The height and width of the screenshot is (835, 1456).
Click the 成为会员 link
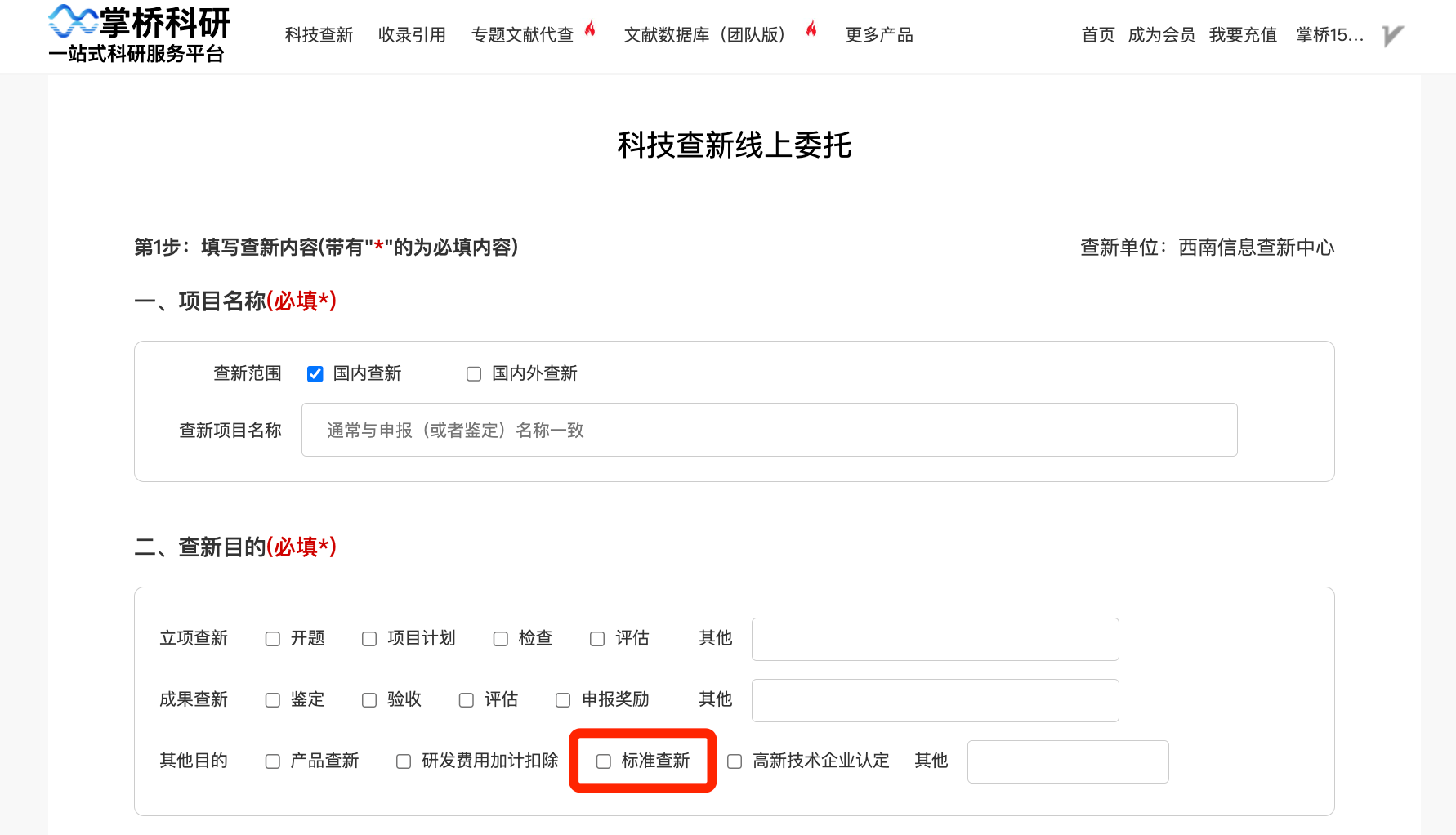click(x=1161, y=35)
